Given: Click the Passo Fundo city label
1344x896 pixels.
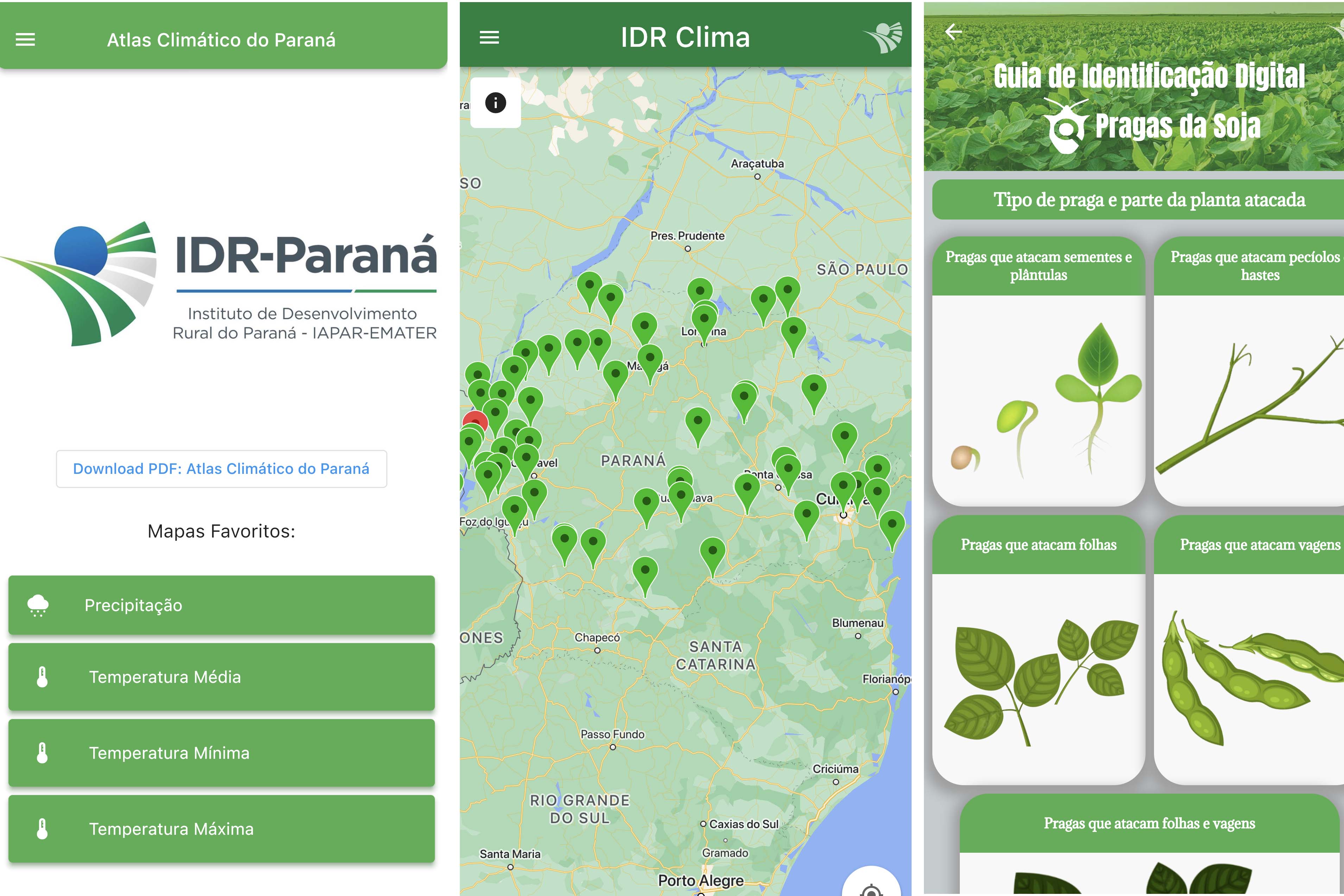Looking at the screenshot, I should (x=613, y=734).
